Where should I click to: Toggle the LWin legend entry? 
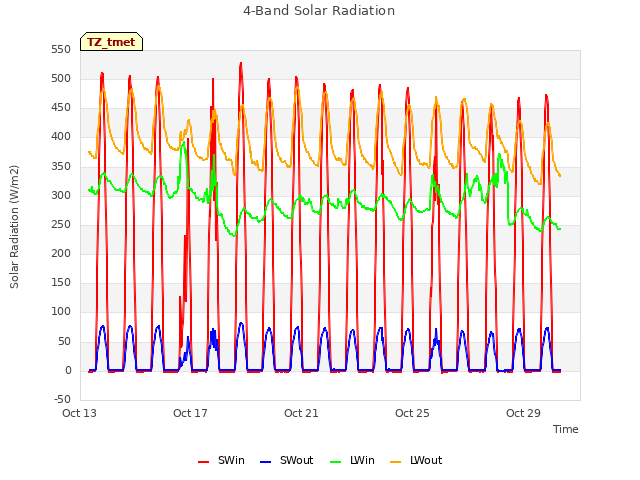tap(352, 460)
